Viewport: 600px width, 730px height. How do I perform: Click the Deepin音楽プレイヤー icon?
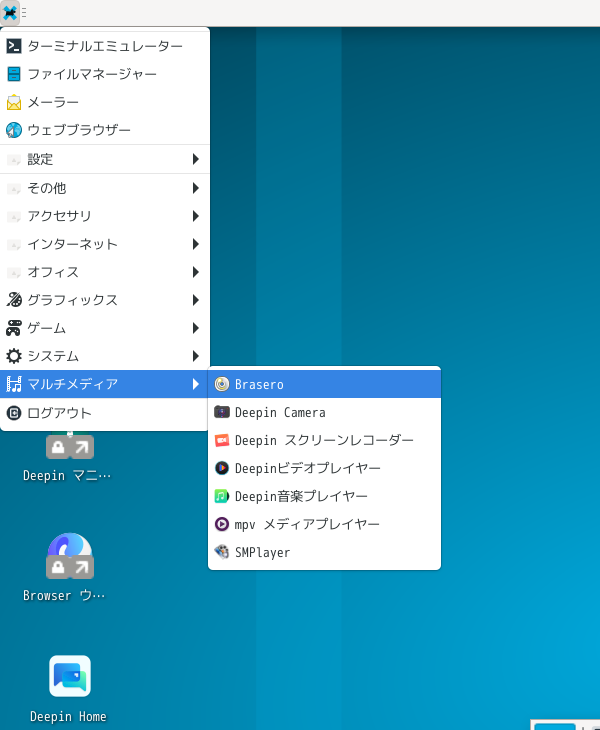tap(222, 496)
